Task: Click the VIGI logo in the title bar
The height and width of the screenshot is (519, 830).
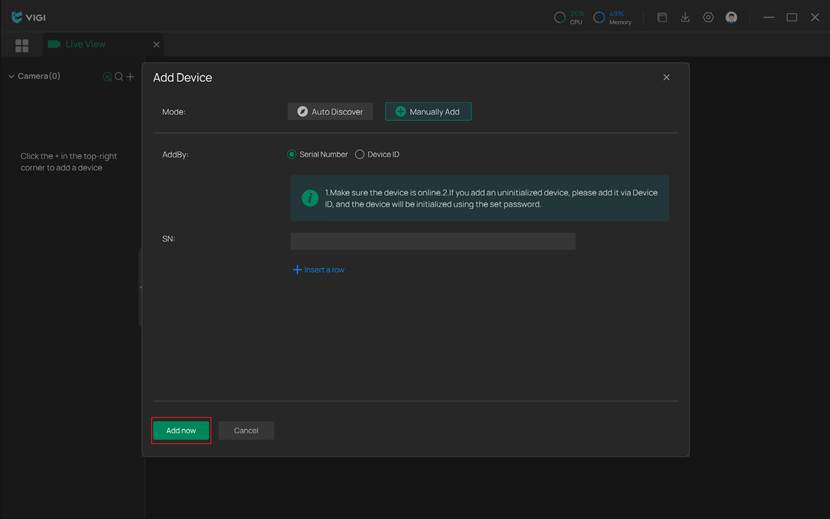Action: point(29,17)
